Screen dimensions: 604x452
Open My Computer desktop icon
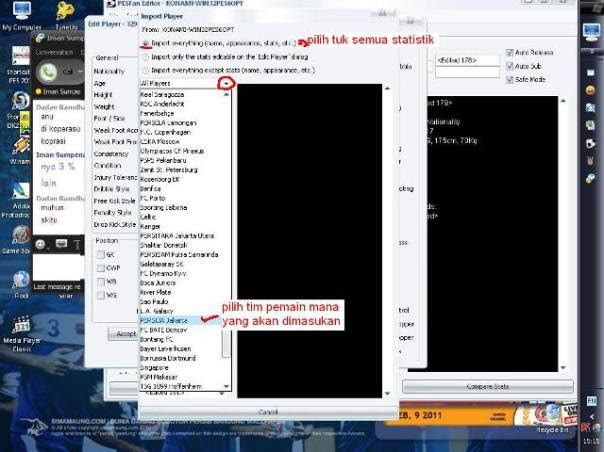coord(22,15)
